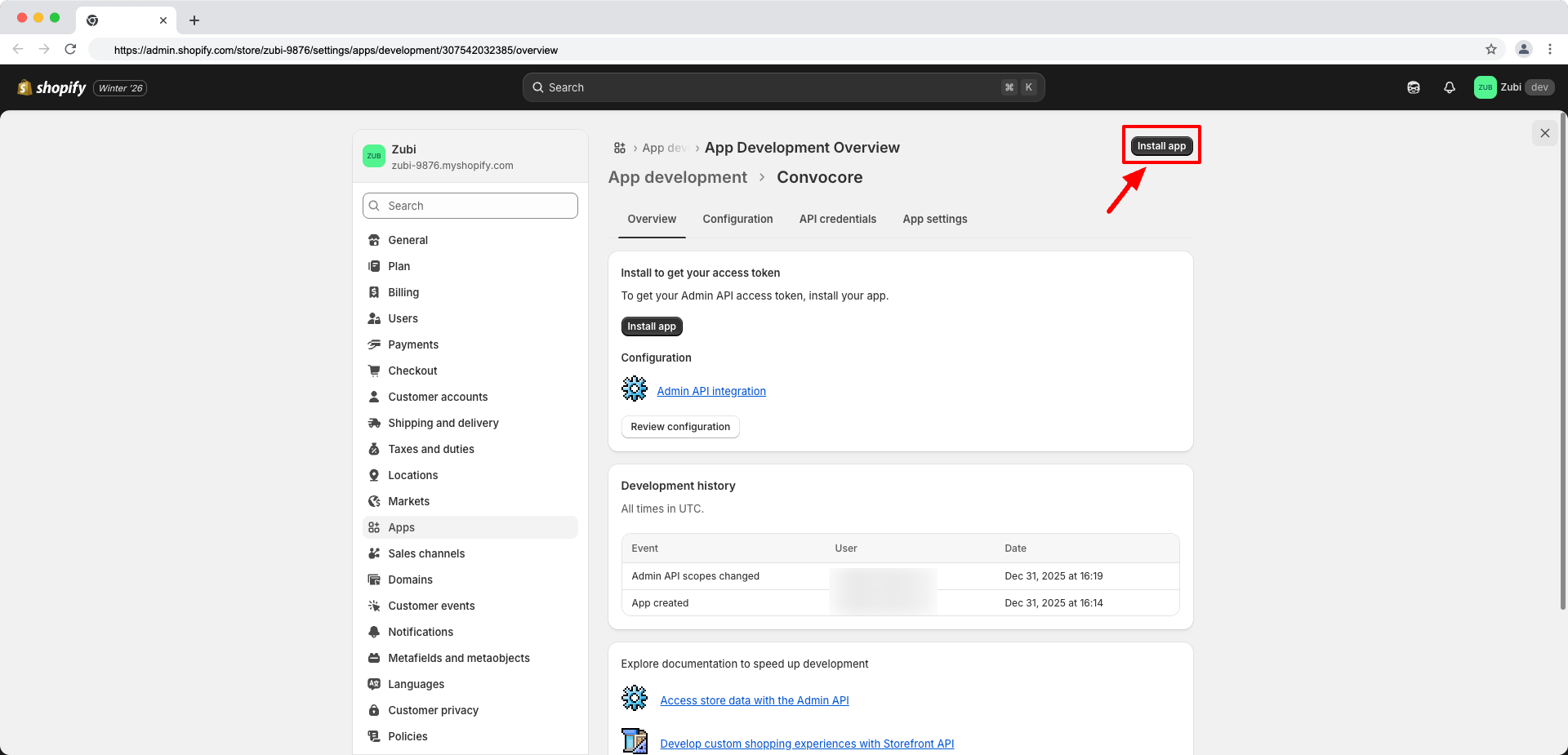Click the Locations pin icon
The height and width of the screenshot is (755, 1568).
(x=374, y=475)
